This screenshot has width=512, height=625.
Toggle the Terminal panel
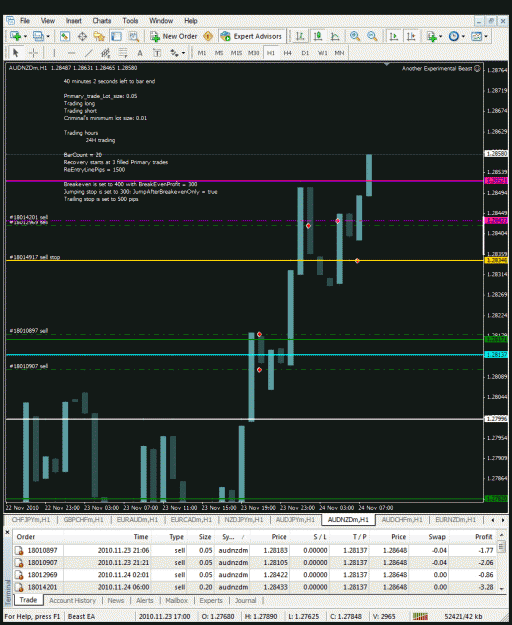pos(116,36)
